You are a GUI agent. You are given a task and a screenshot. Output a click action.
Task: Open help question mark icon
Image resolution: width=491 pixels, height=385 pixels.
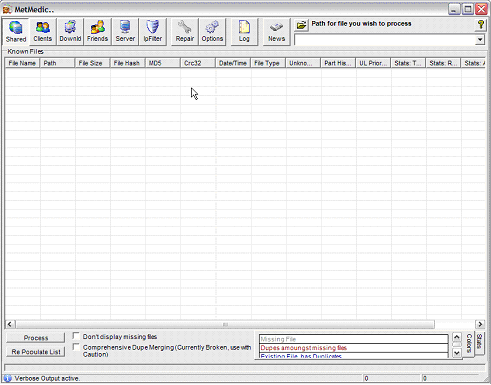coord(480,25)
